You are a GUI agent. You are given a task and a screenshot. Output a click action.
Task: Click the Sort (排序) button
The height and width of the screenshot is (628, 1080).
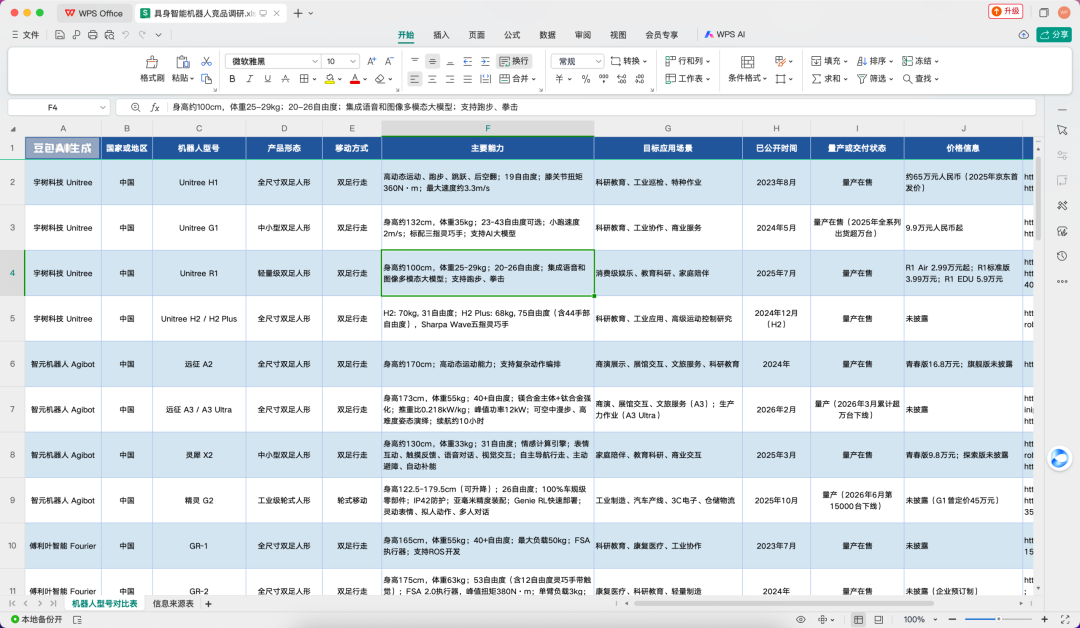coord(875,61)
